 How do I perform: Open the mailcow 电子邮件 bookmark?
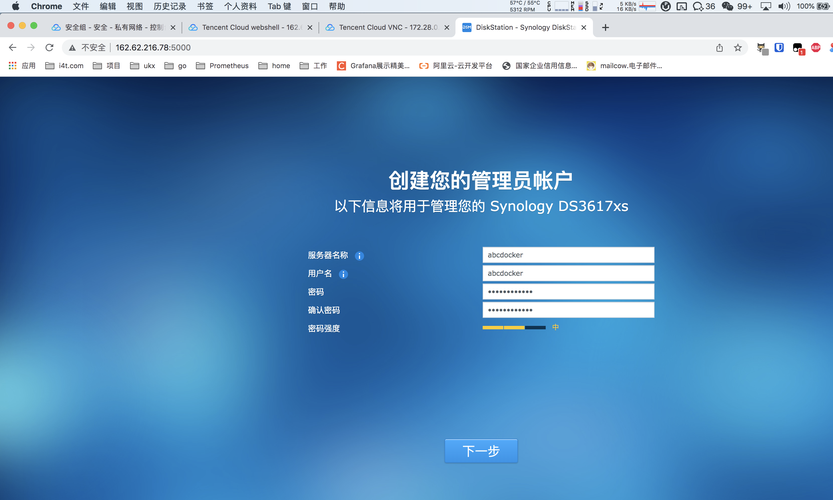[625, 66]
